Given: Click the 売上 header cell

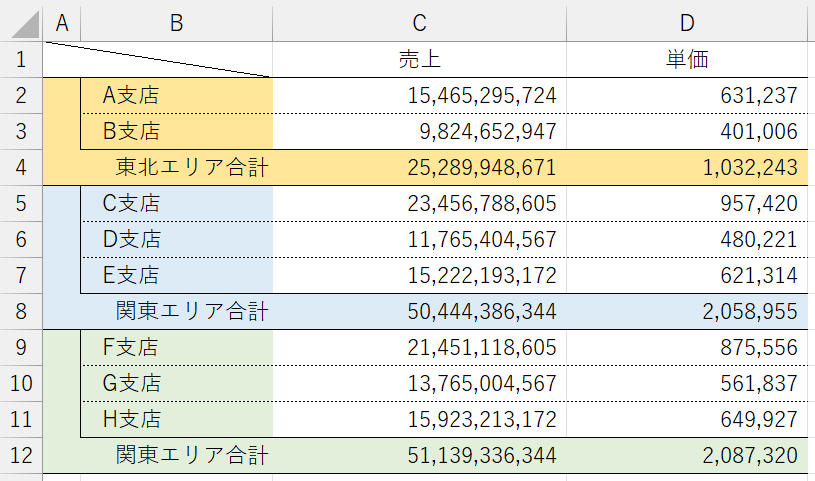Looking at the screenshot, I should [x=419, y=59].
